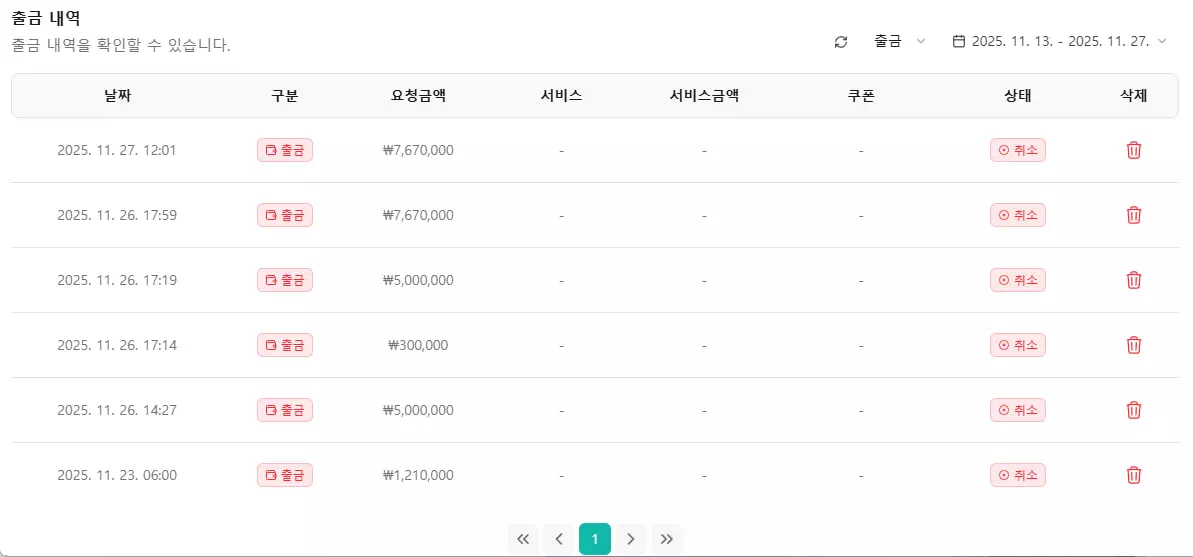The width and height of the screenshot is (1193, 557).
Task: Click the 날짜 column header
Action: pyautogui.click(x=117, y=96)
